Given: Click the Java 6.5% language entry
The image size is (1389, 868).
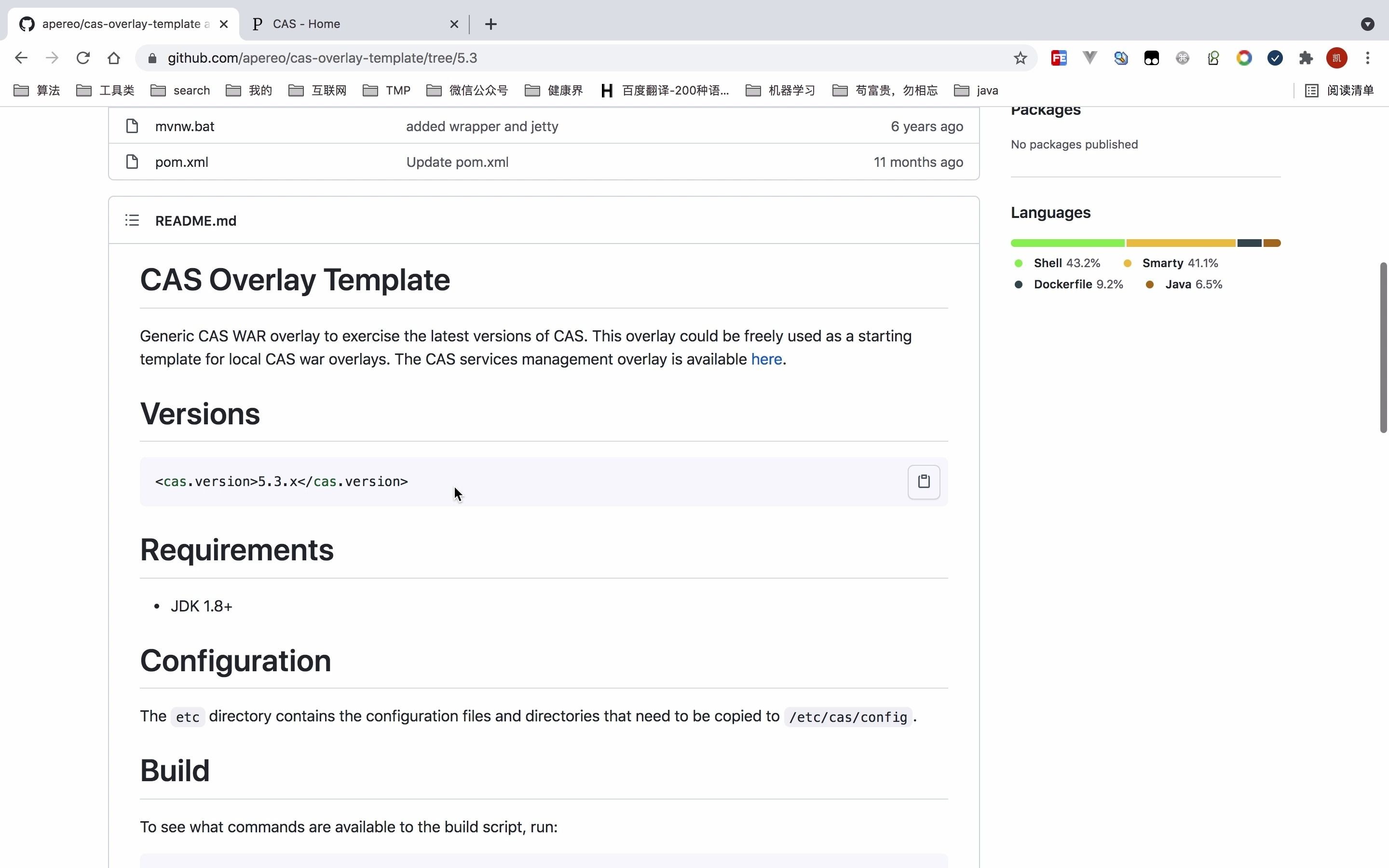Looking at the screenshot, I should pos(1184,284).
